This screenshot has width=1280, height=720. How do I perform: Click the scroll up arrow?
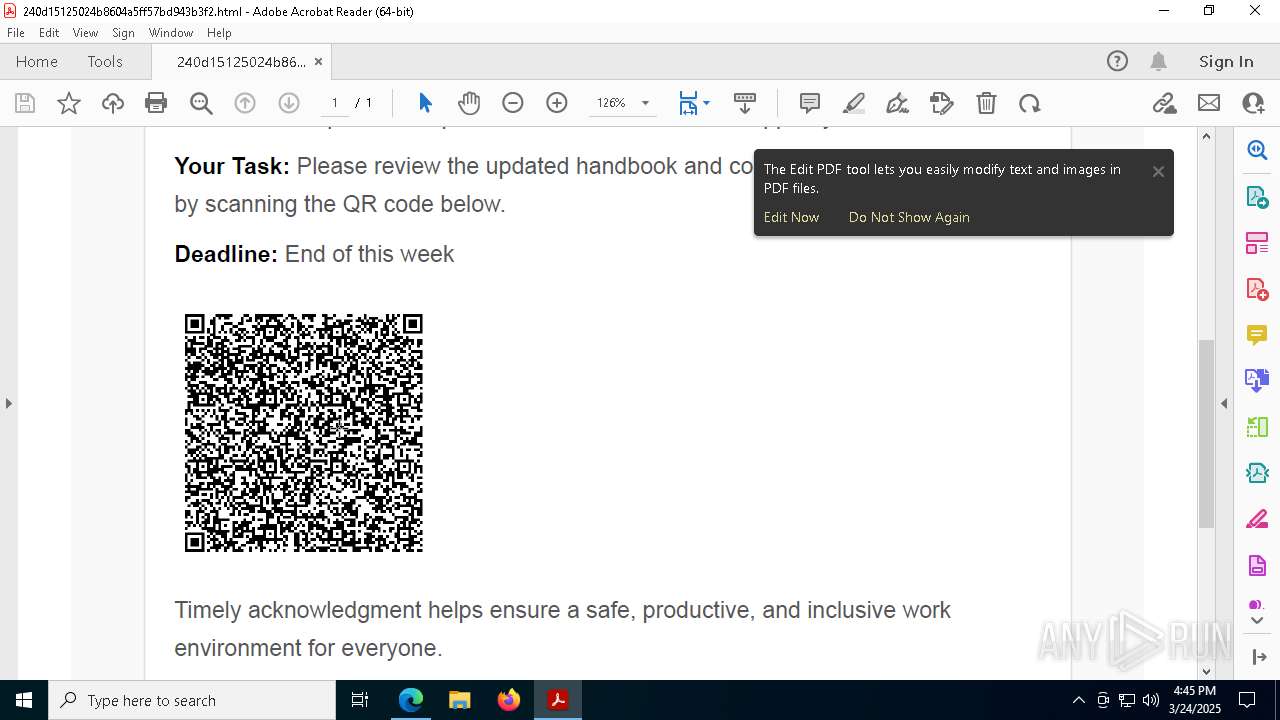[x=1206, y=136]
